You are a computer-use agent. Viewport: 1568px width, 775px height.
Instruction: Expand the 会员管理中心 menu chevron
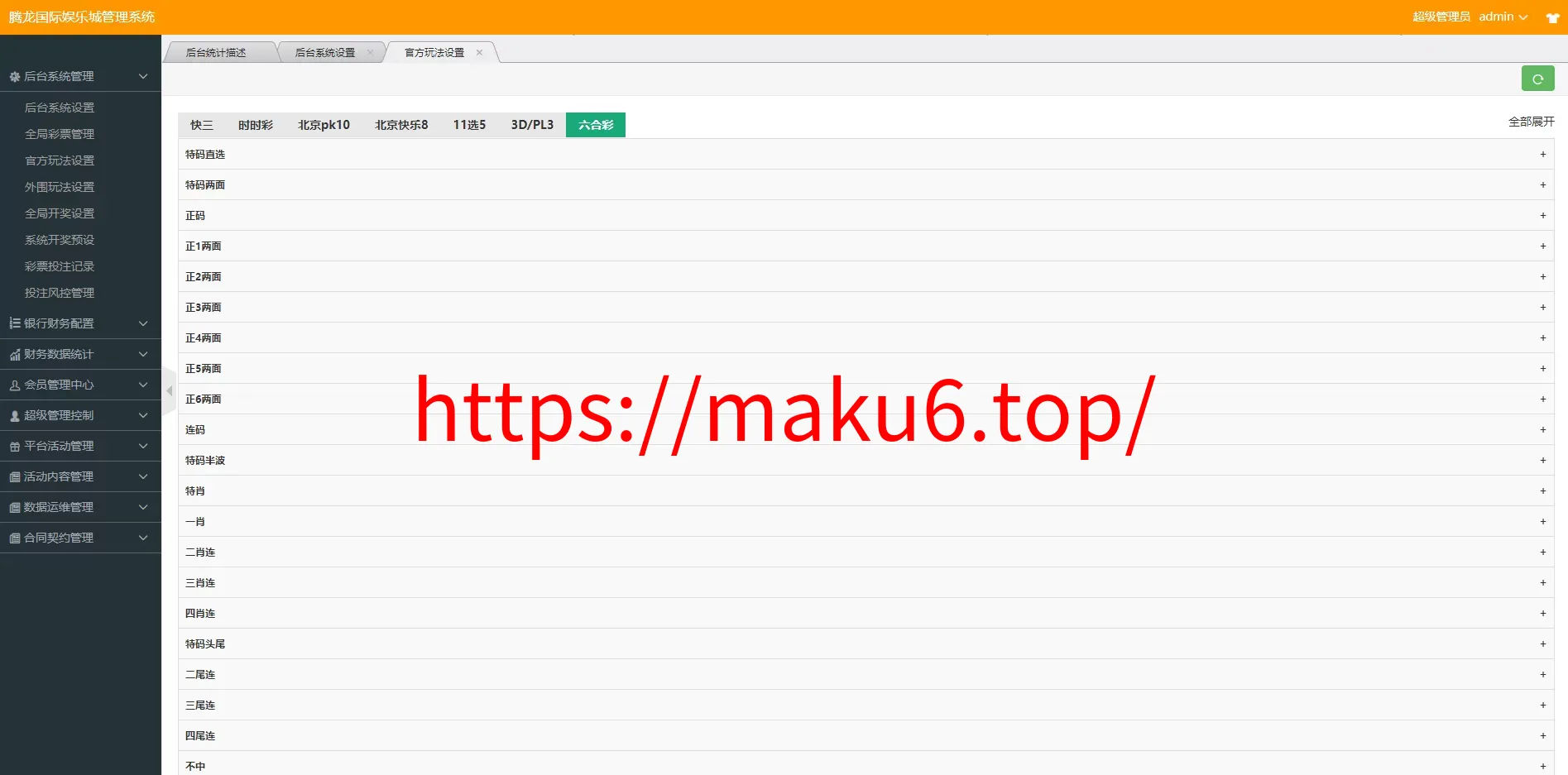point(143,385)
